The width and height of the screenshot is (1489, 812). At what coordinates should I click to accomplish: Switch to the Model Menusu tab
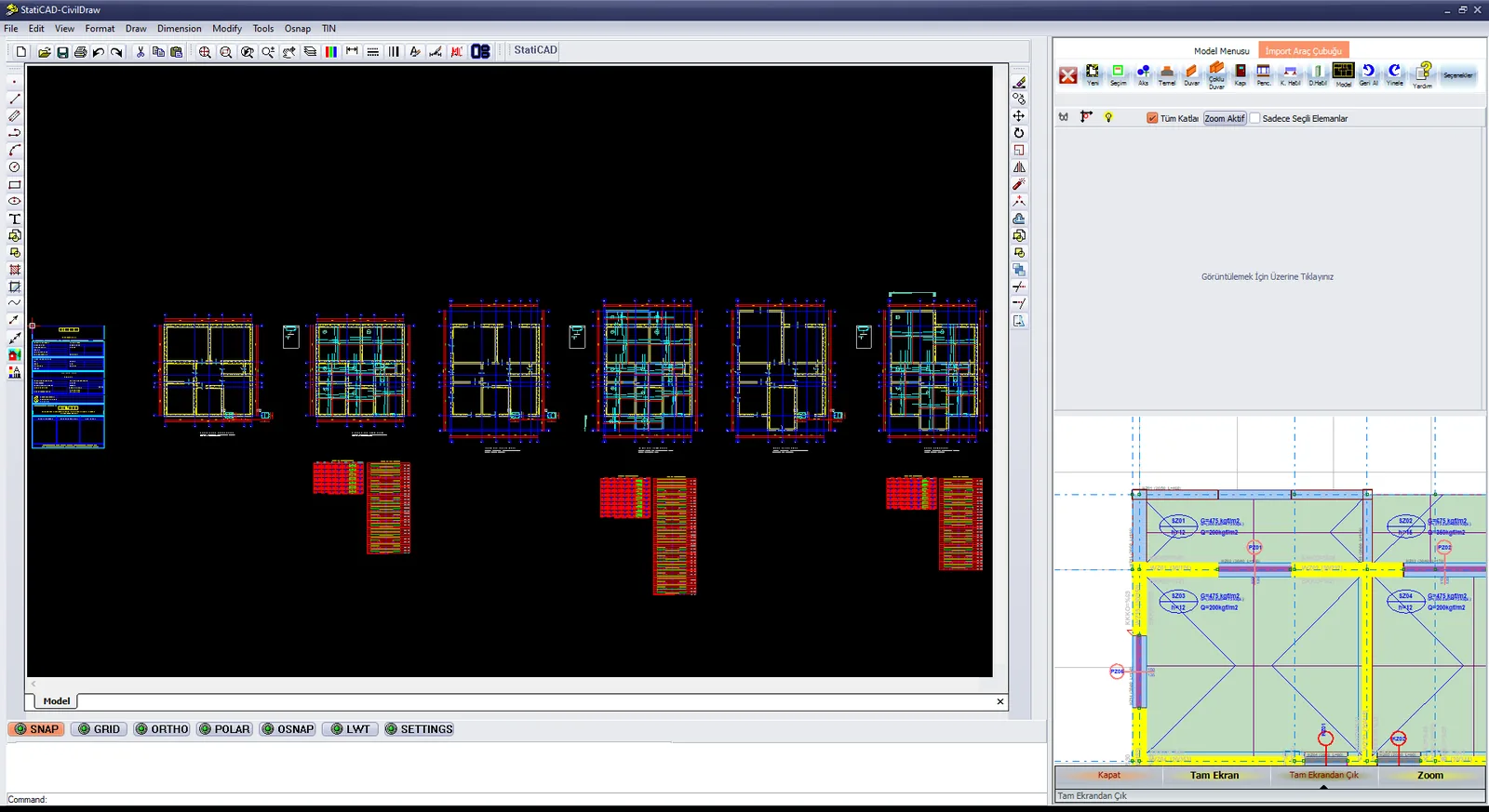[1221, 51]
